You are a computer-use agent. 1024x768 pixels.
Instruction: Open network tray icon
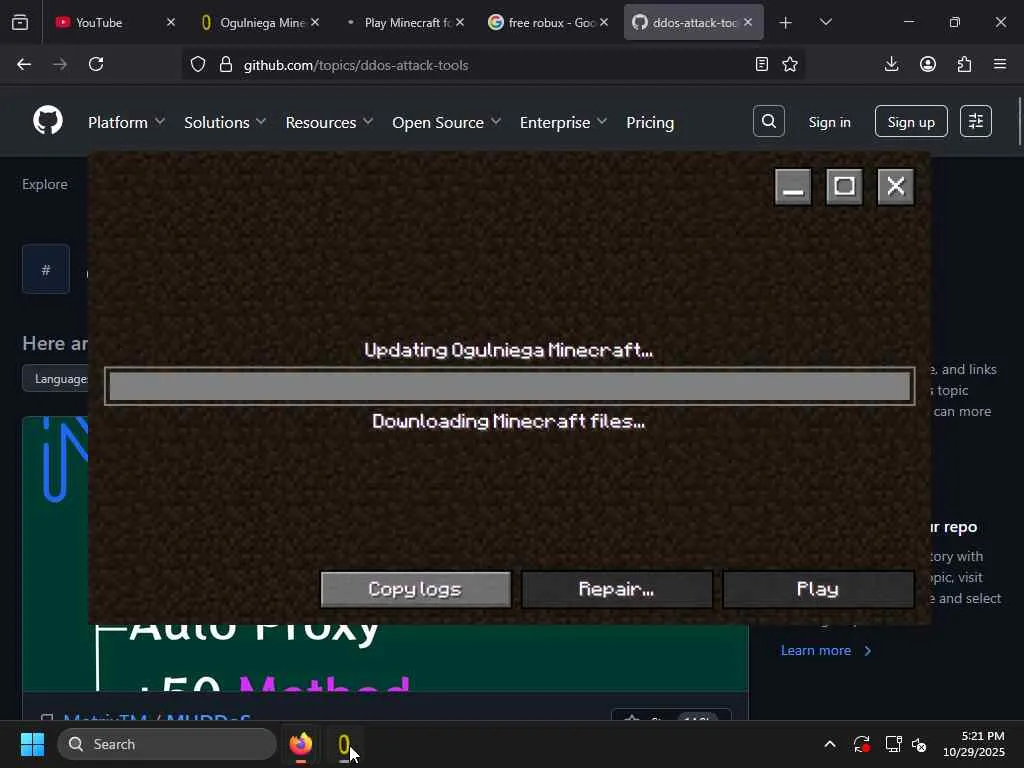pos(893,744)
